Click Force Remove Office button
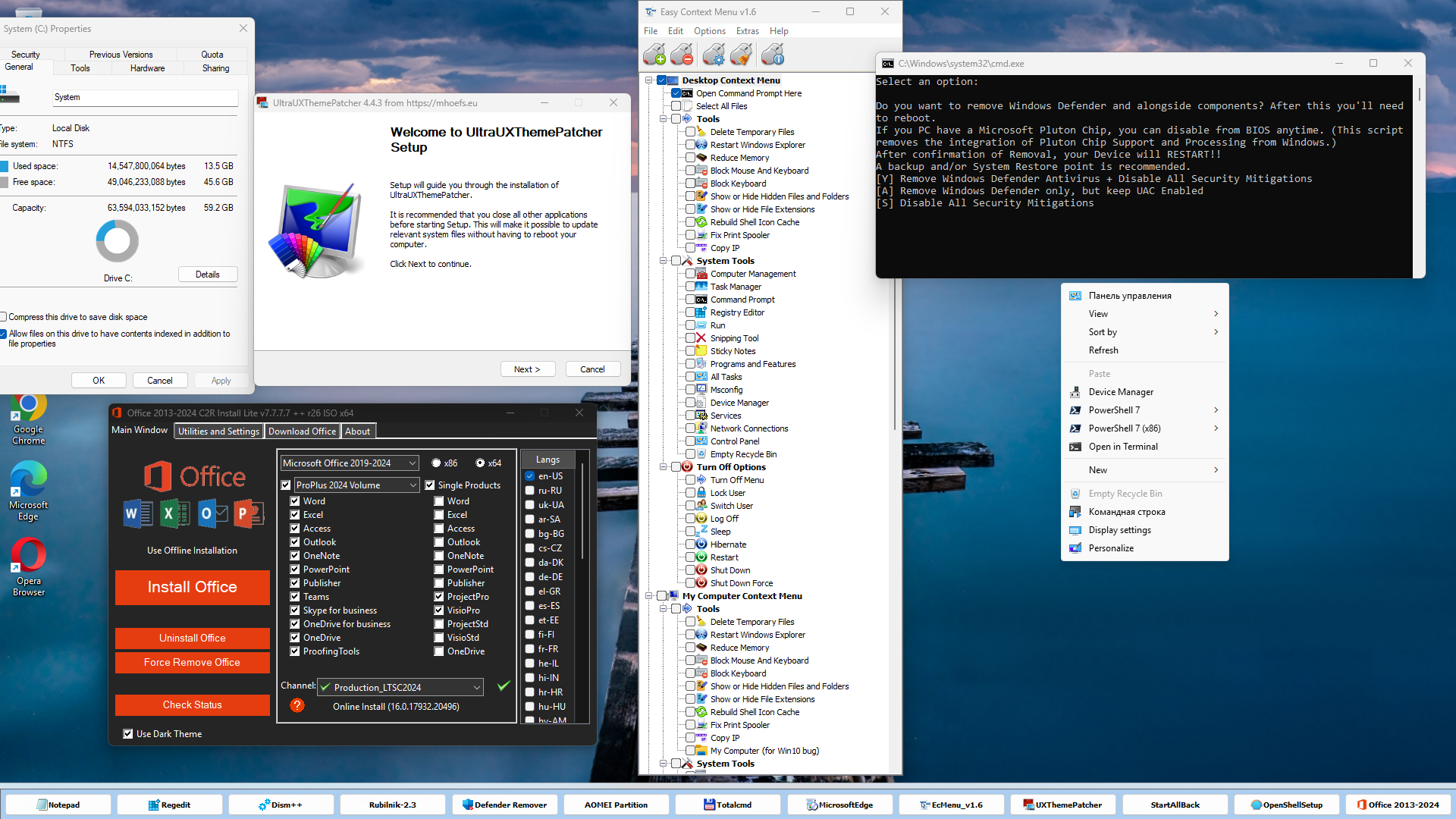This screenshot has width=1456, height=819. point(193,662)
